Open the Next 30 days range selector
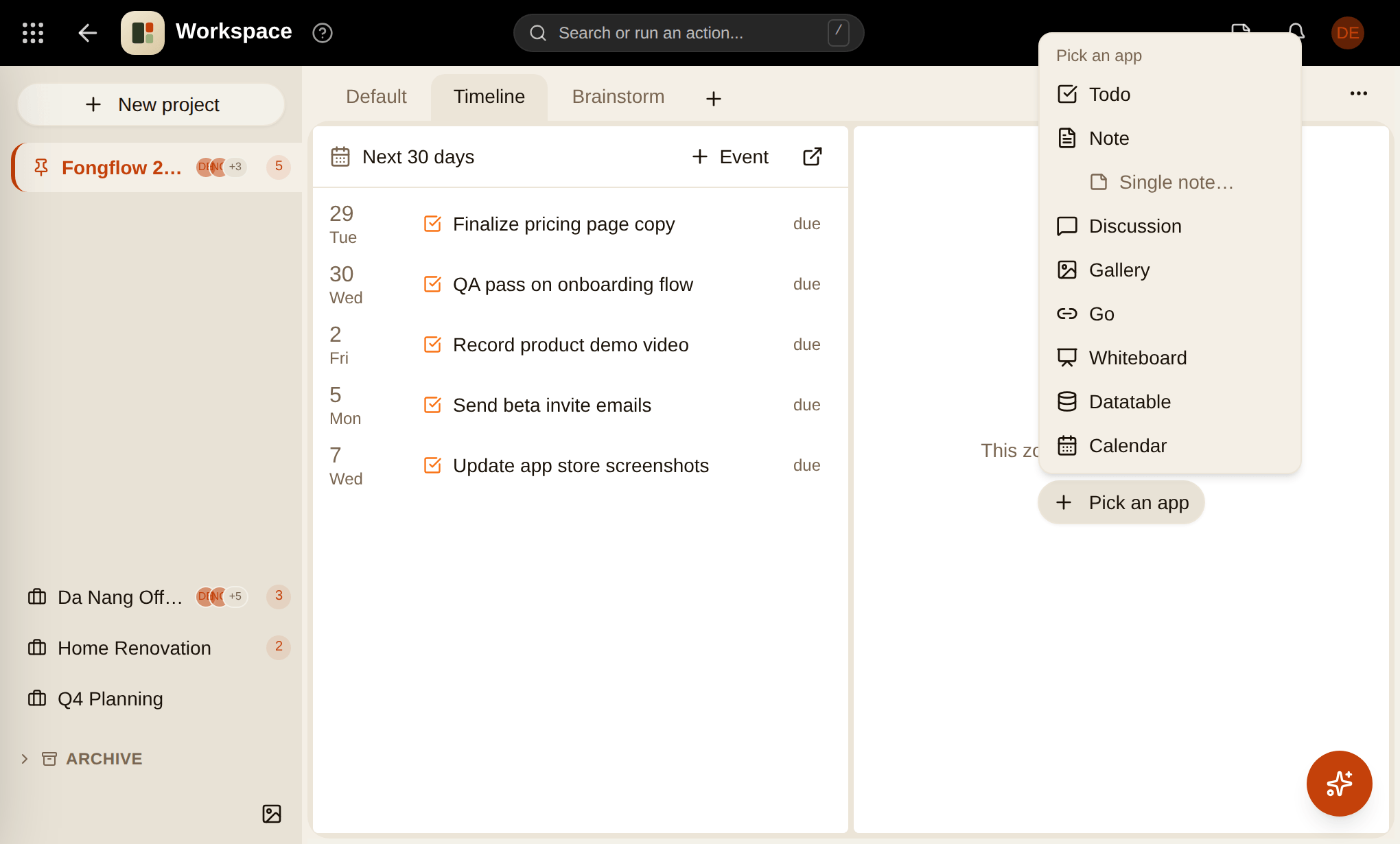The width and height of the screenshot is (1400, 844). coord(418,156)
